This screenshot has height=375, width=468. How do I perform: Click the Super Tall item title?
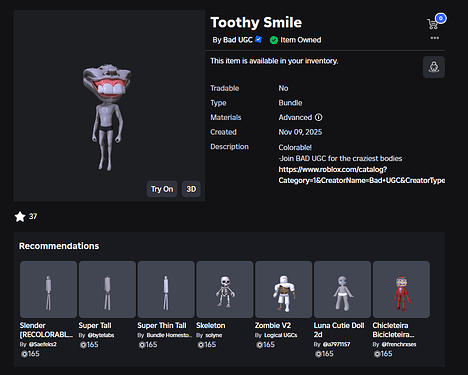tap(95, 325)
